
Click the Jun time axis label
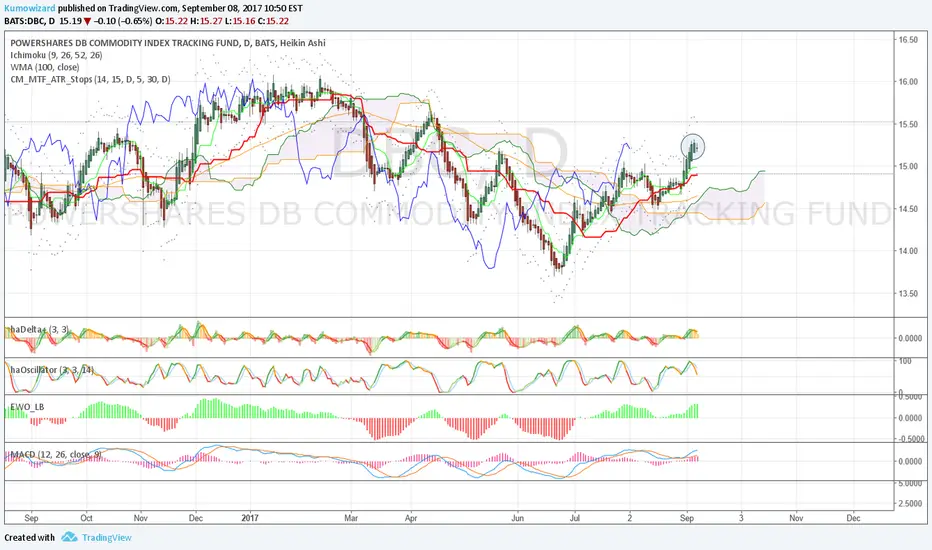pos(518,518)
